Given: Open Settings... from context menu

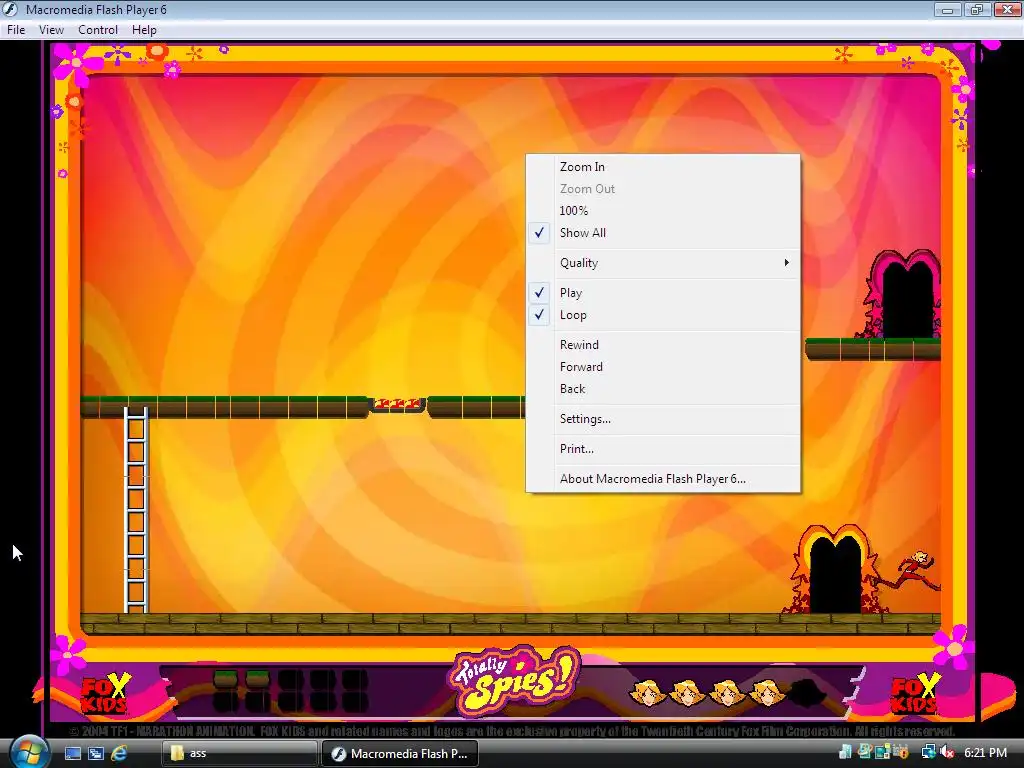Looking at the screenshot, I should click(x=663, y=419).
